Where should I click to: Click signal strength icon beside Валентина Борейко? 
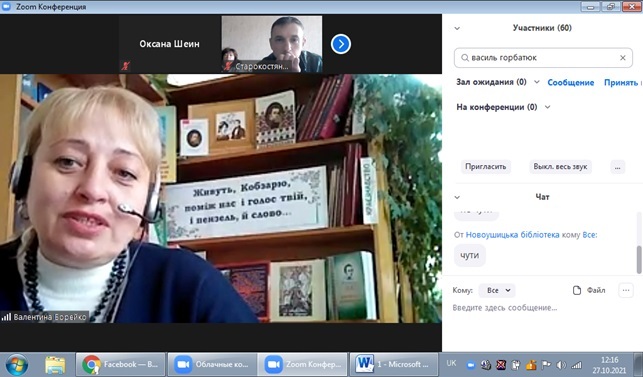point(6,317)
